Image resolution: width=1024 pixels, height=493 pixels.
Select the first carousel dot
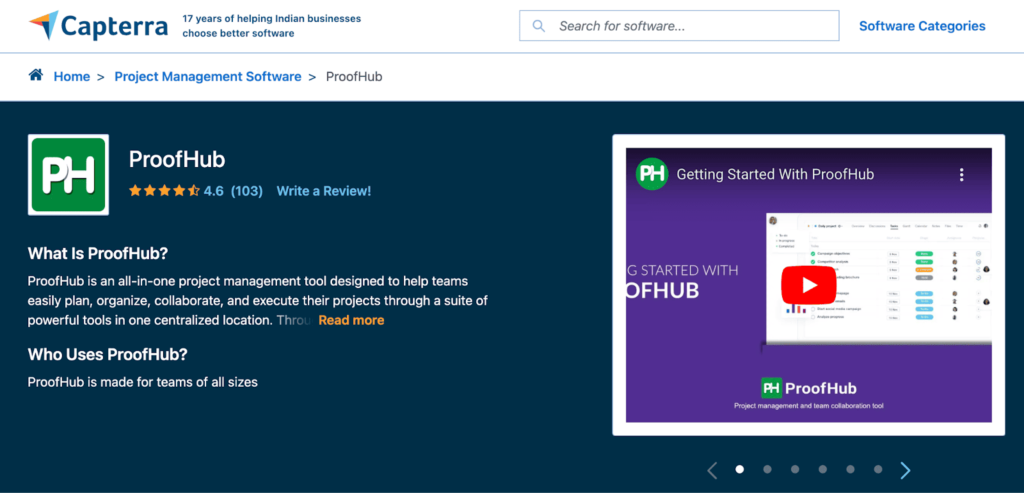(740, 469)
